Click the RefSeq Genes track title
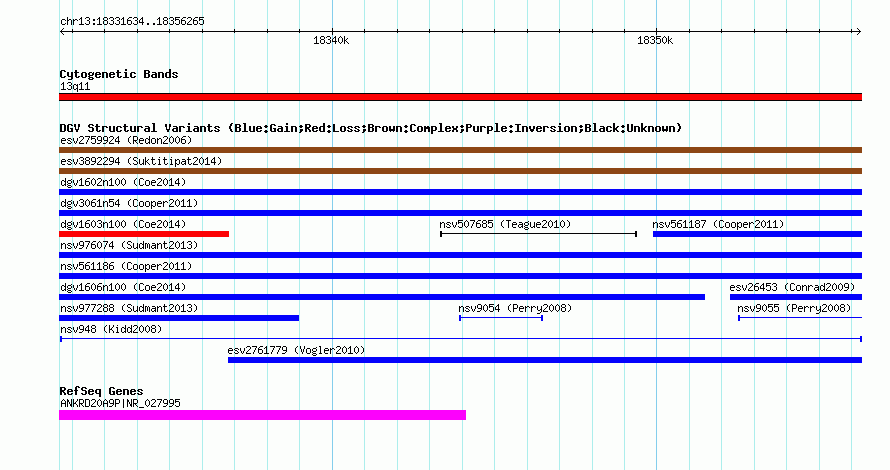Viewport: 890px width, 470px height. (101, 391)
